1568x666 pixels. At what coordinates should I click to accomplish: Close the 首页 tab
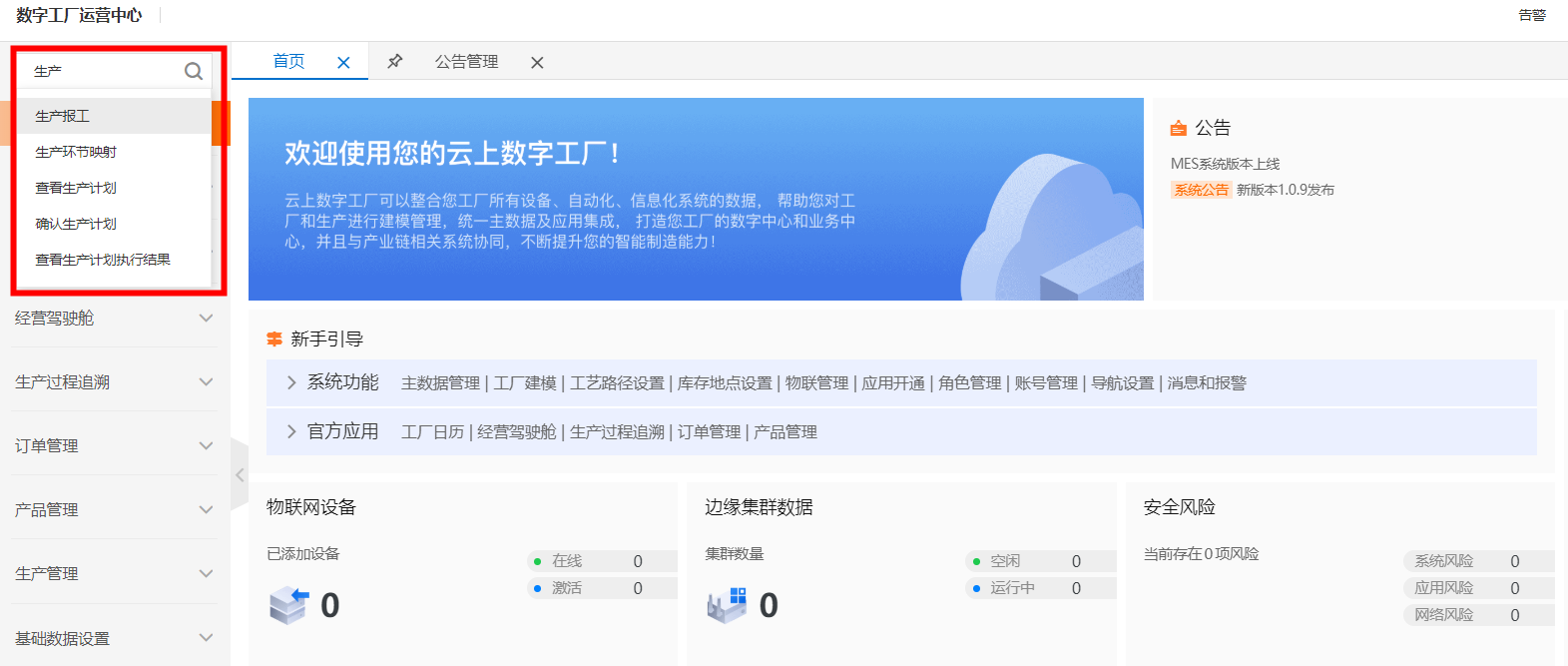[343, 62]
